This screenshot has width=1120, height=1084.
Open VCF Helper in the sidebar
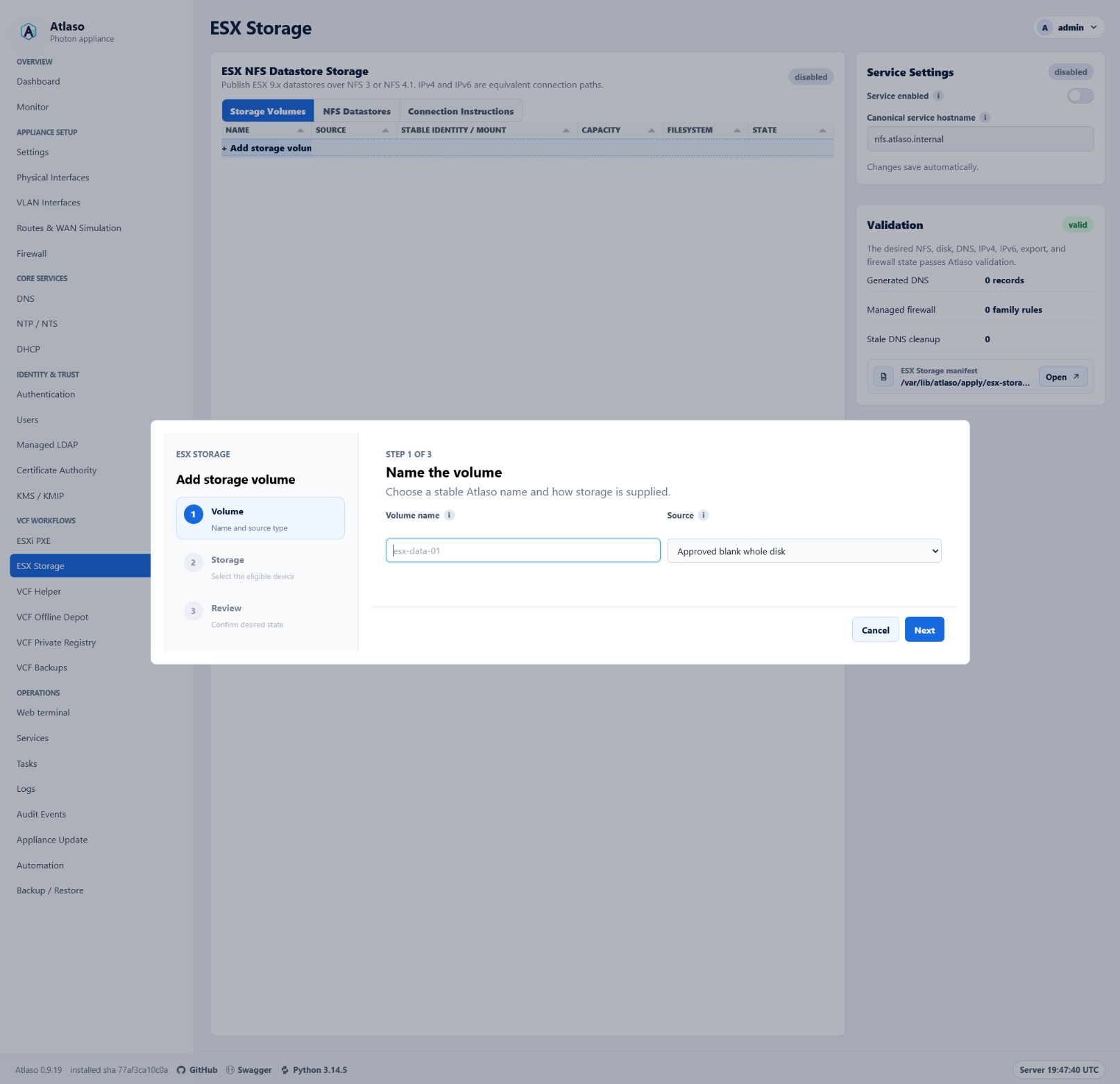[80, 591]
